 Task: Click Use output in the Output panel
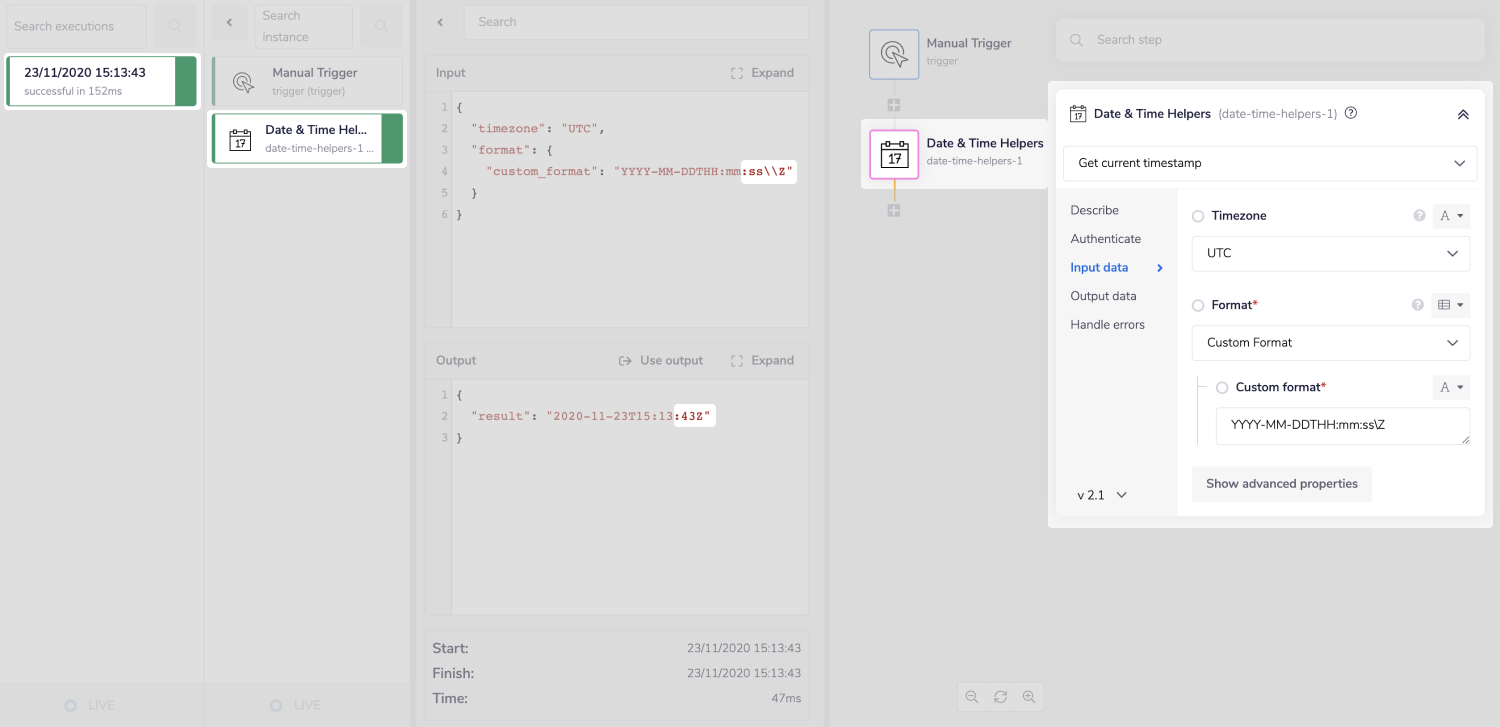click(x=661, y=361)
